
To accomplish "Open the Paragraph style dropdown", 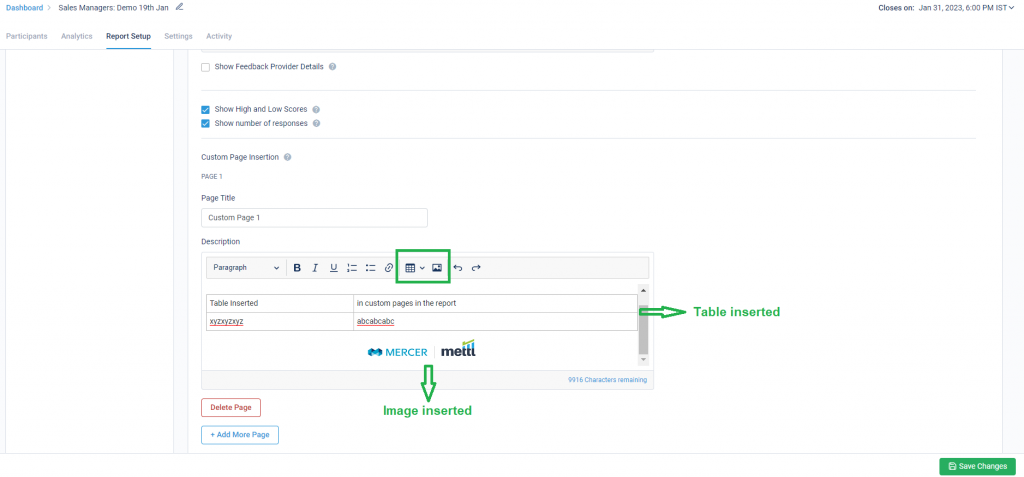I will [x=246, y=268].
